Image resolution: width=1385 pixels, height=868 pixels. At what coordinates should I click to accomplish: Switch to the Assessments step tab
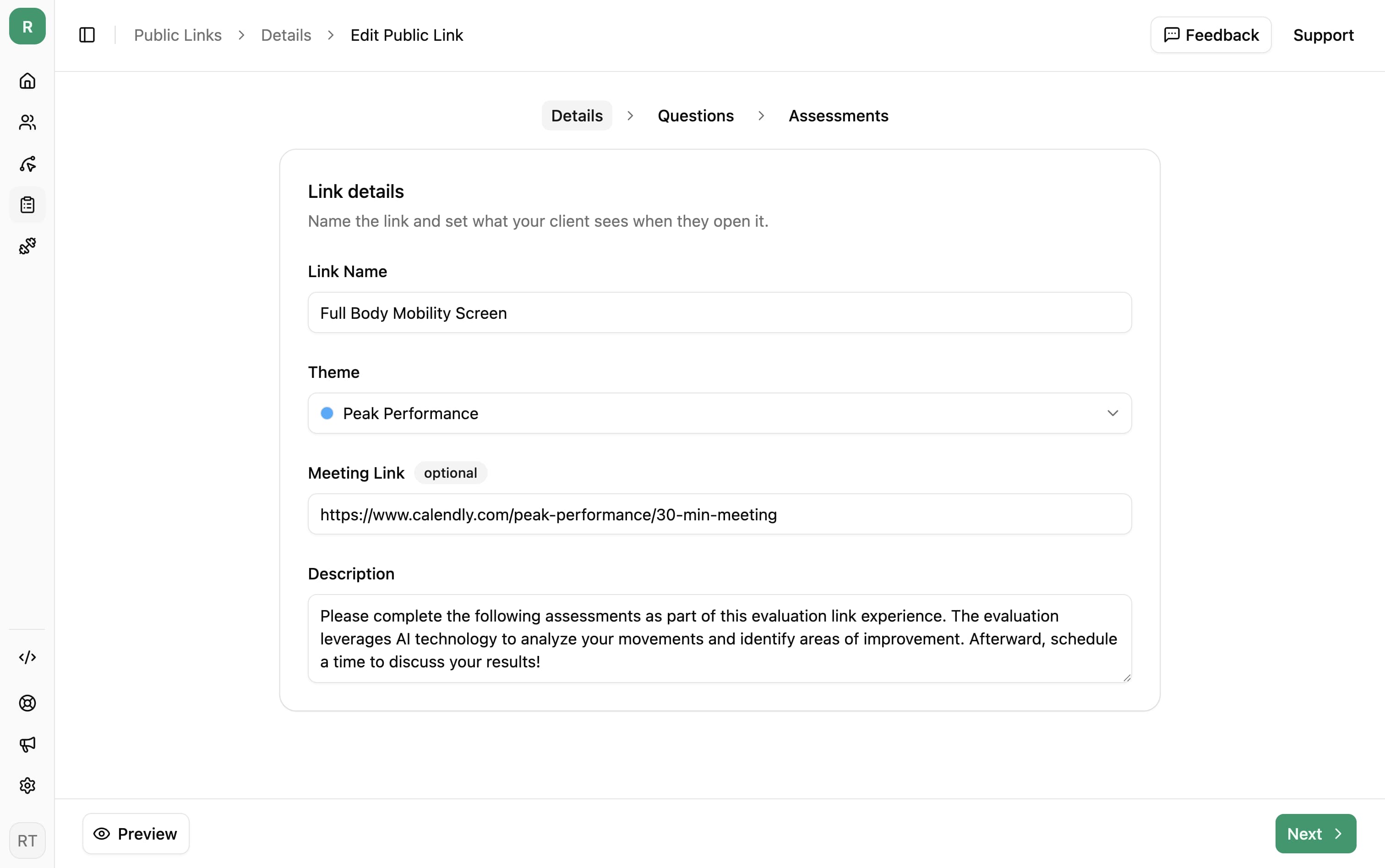click(x=838, y=115)
